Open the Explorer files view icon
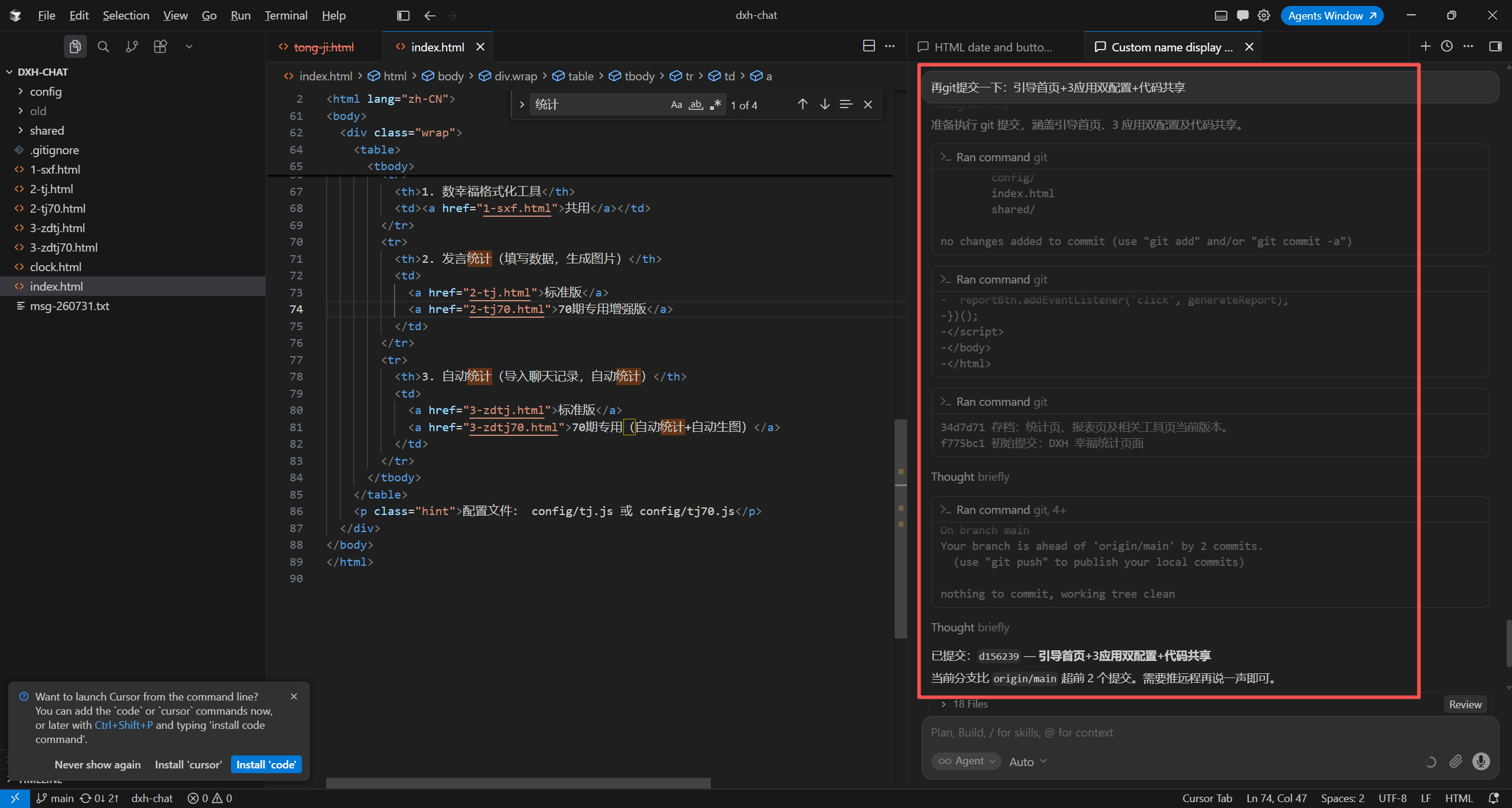 click(x=75, y=47)
